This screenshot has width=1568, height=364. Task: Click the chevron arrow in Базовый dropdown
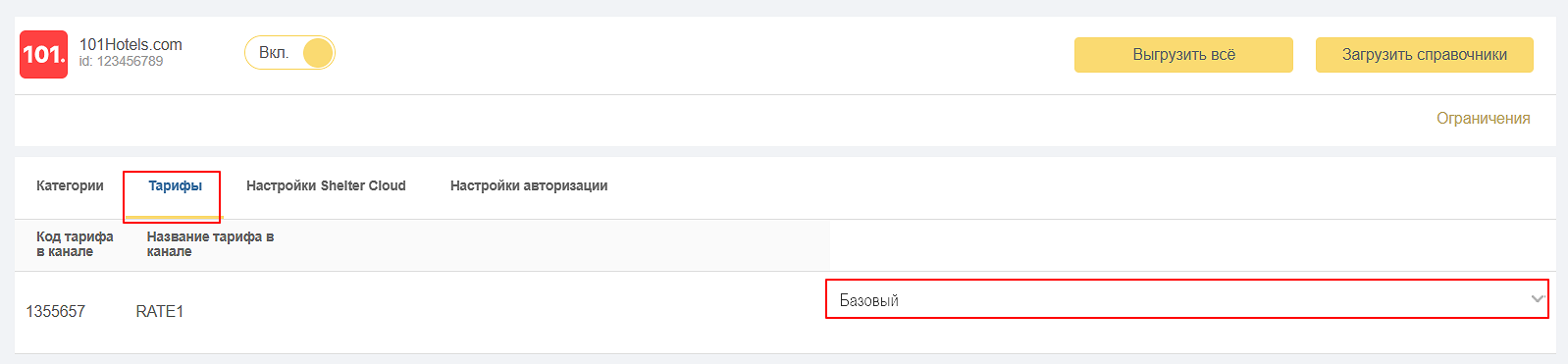(x=1537, y=299)
